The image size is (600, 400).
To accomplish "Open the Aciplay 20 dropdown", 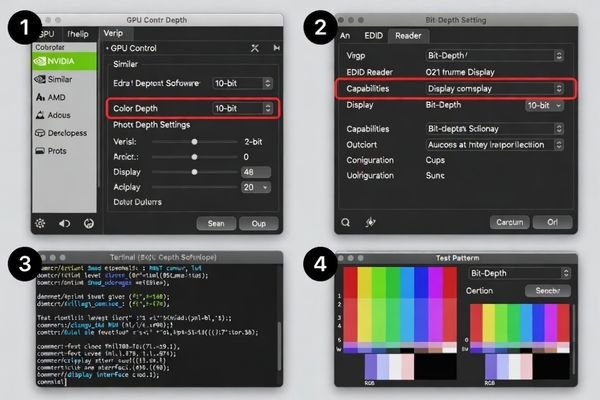I will pos(256,187).
